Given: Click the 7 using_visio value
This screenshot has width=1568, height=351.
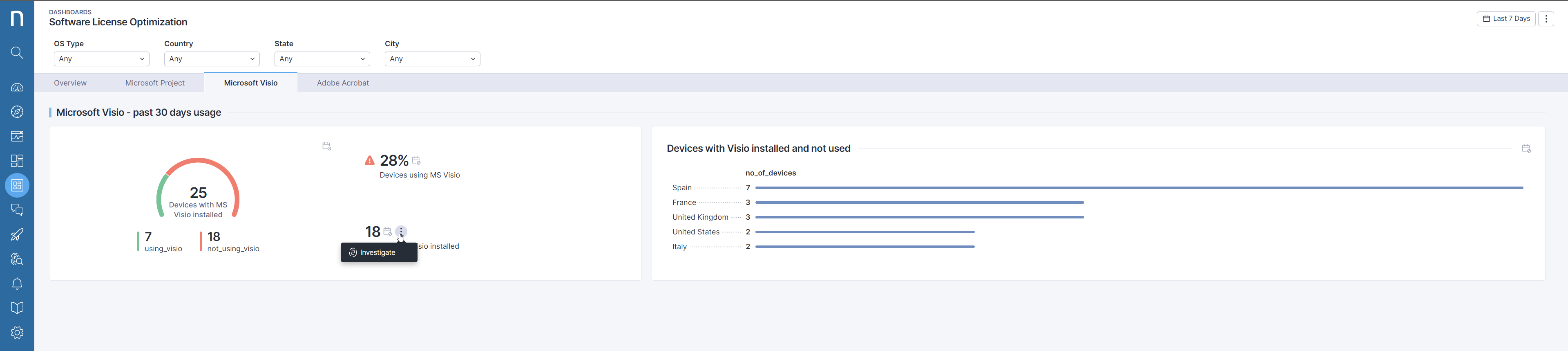Looking at the screenshot, I should [x=148, y=236].
